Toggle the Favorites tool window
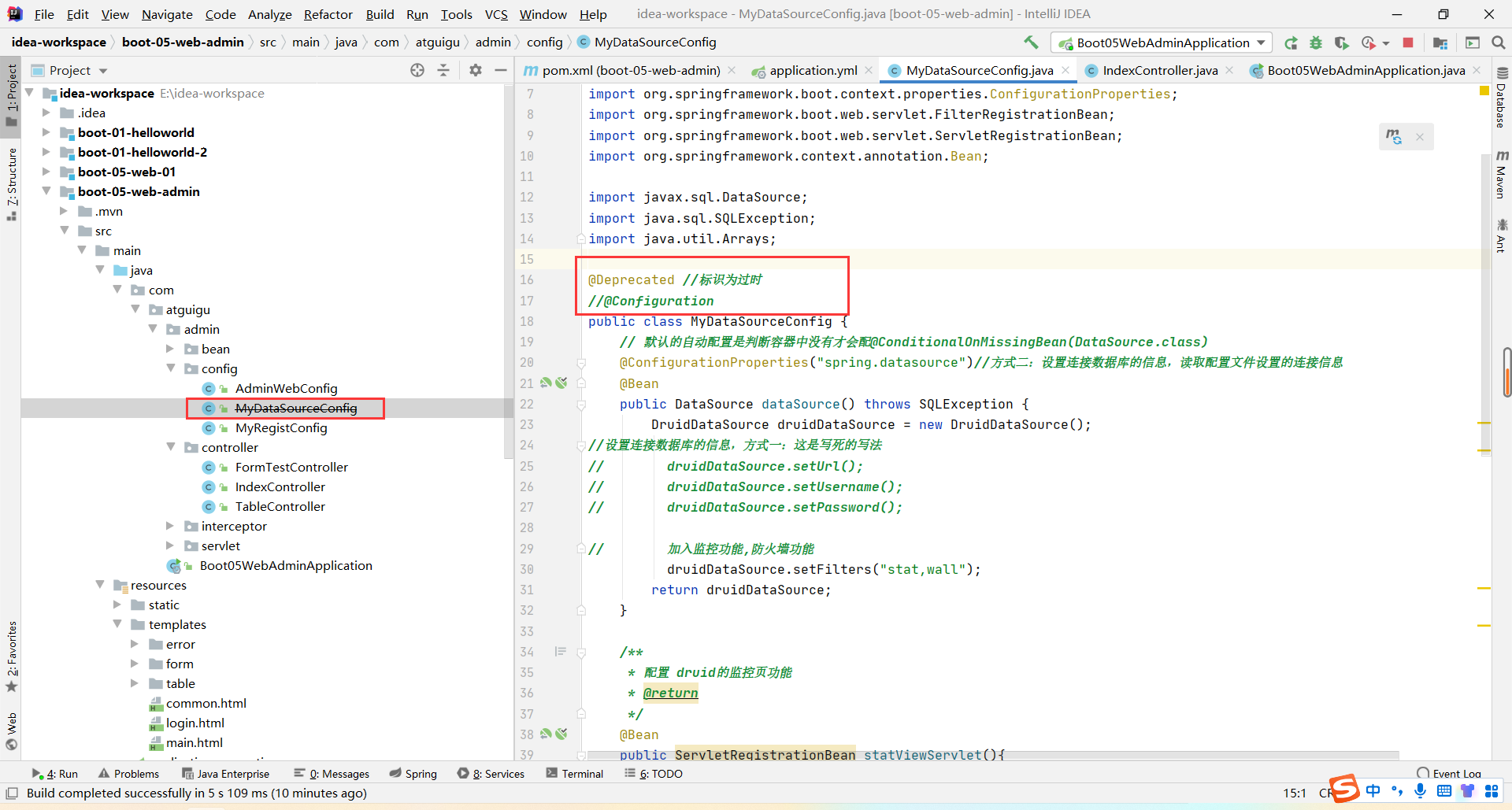Viewport: 1512px width, 810px height. pos(11,656)
